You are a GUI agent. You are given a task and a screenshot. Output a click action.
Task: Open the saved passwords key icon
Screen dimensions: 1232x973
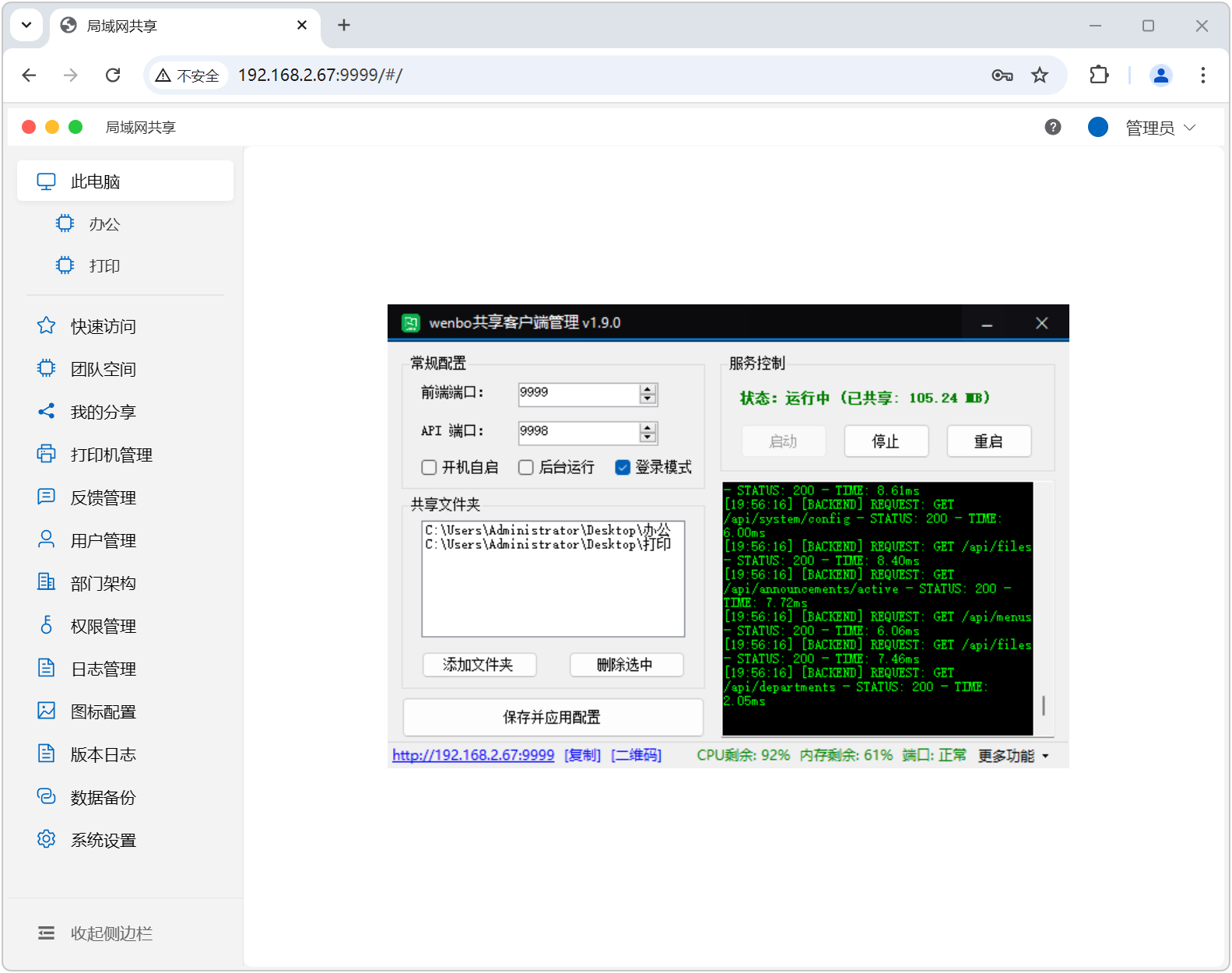(x=1002, y=75)
